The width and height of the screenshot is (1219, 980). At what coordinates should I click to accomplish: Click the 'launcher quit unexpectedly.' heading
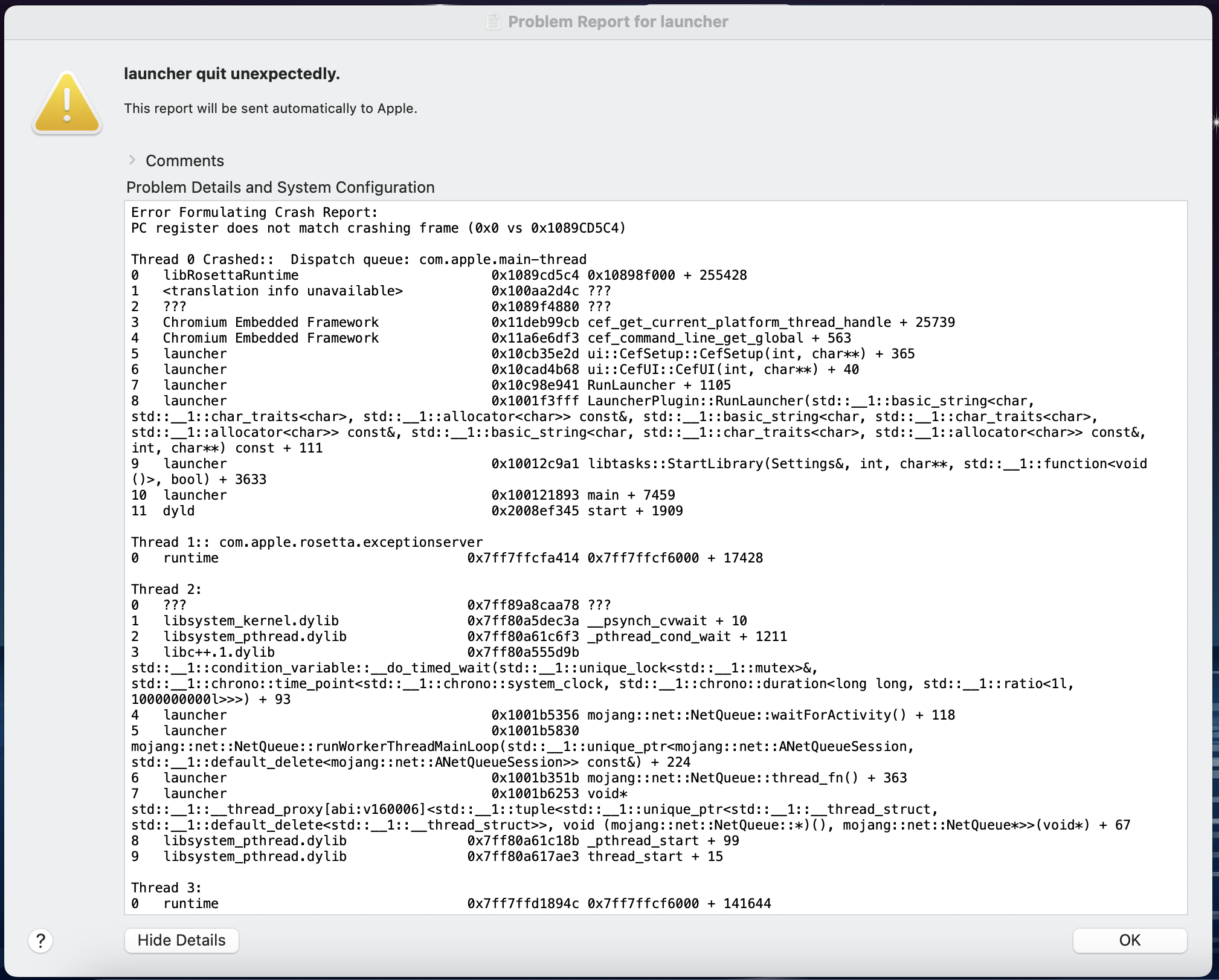click(x=232, y=74)
